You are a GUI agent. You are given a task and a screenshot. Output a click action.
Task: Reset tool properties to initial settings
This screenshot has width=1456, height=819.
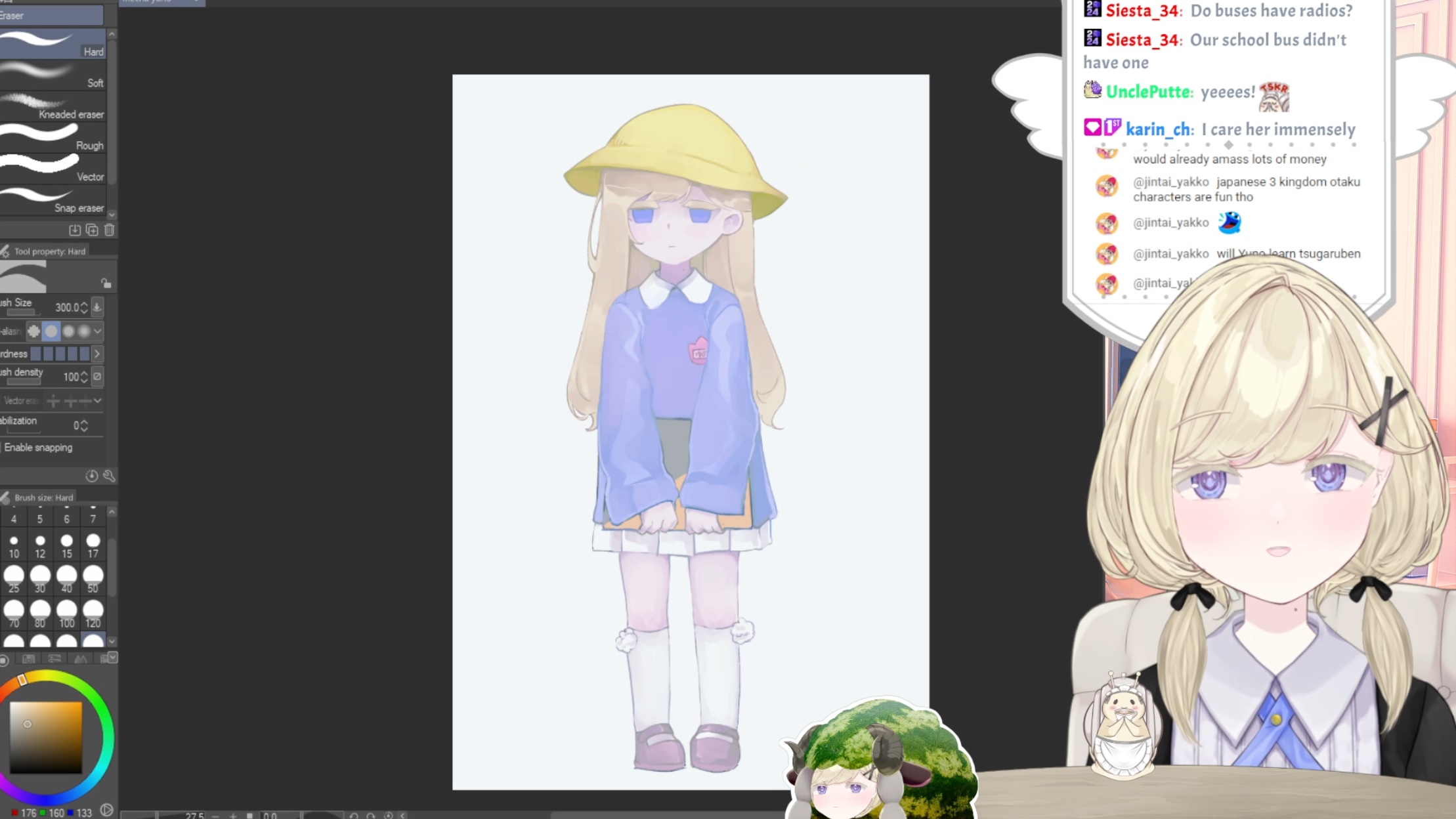pyautogui.click(x=92, y=476)
